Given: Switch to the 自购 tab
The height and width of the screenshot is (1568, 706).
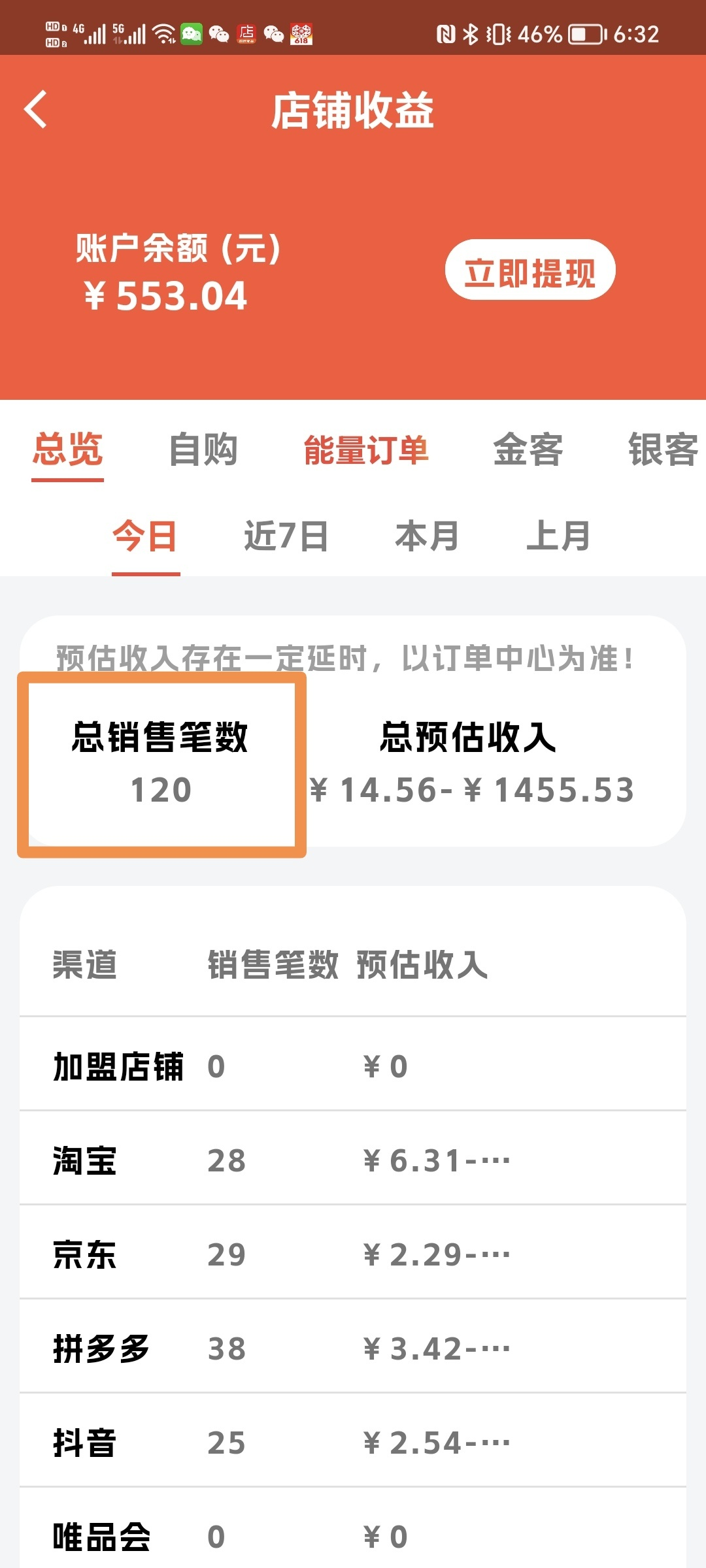Looking at the screenshot, I should 203,450.
